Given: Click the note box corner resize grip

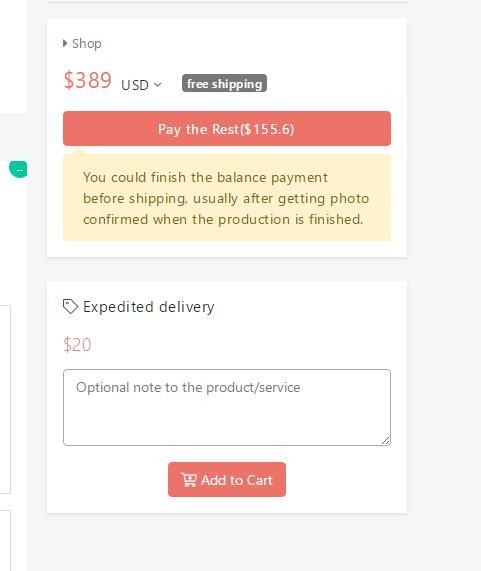Looking at the screenshot, I should (386, 441).
